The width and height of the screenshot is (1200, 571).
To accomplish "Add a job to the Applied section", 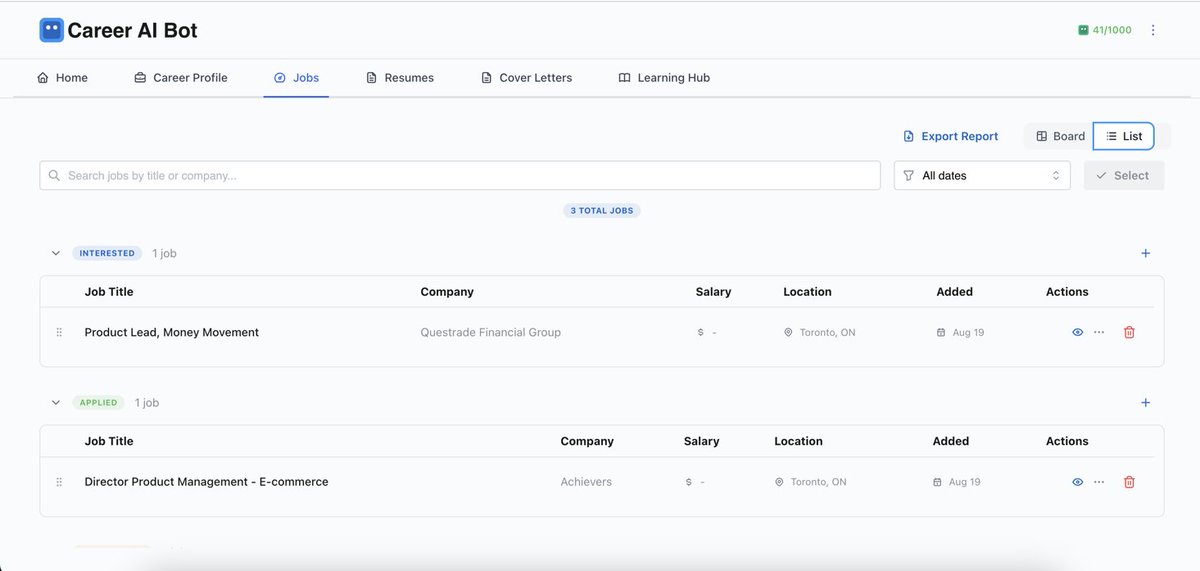I will coord(1146,403).
